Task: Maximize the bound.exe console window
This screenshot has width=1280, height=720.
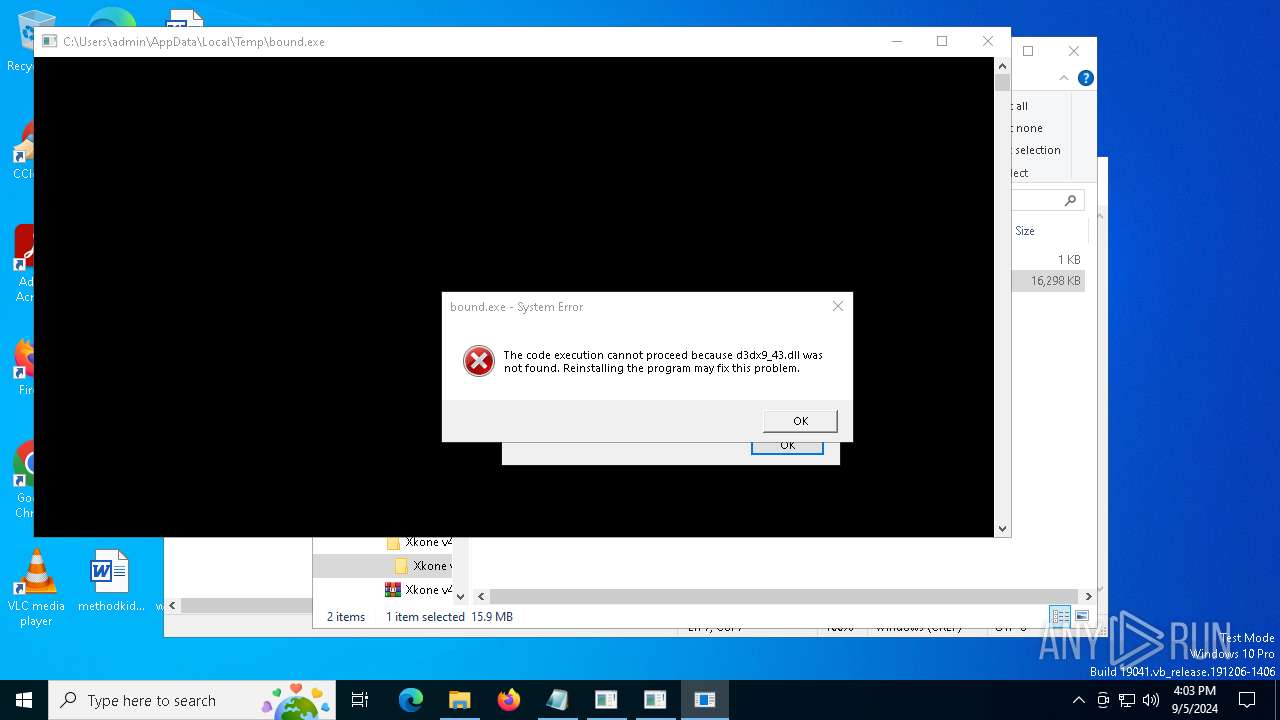Action: click(942, 41)
